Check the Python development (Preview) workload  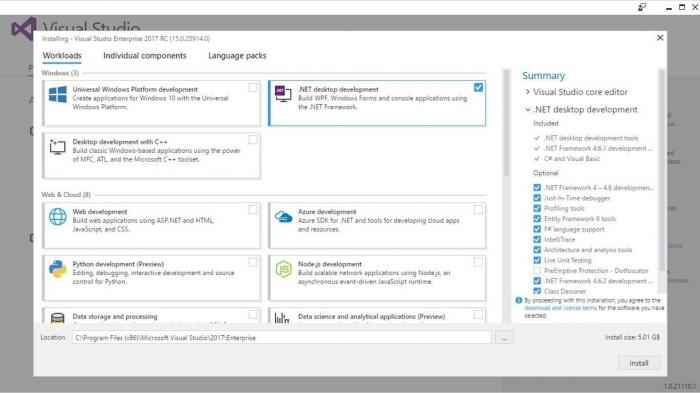coord(253,262)
